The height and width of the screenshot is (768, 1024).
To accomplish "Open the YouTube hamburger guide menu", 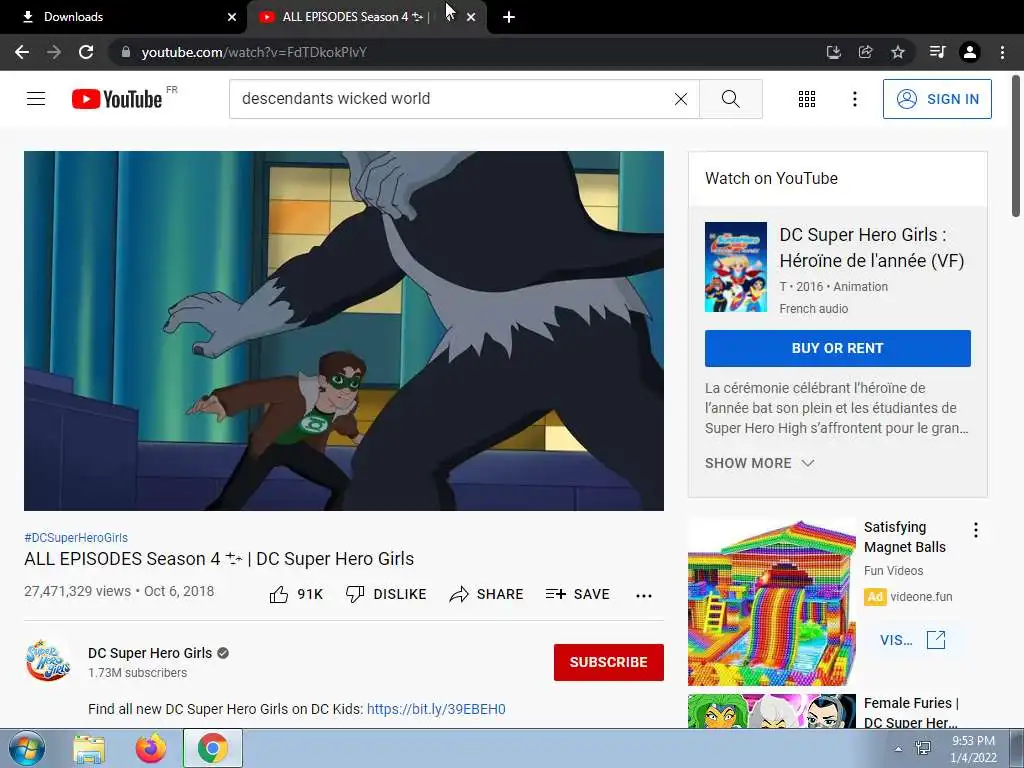I will point(36,99).
